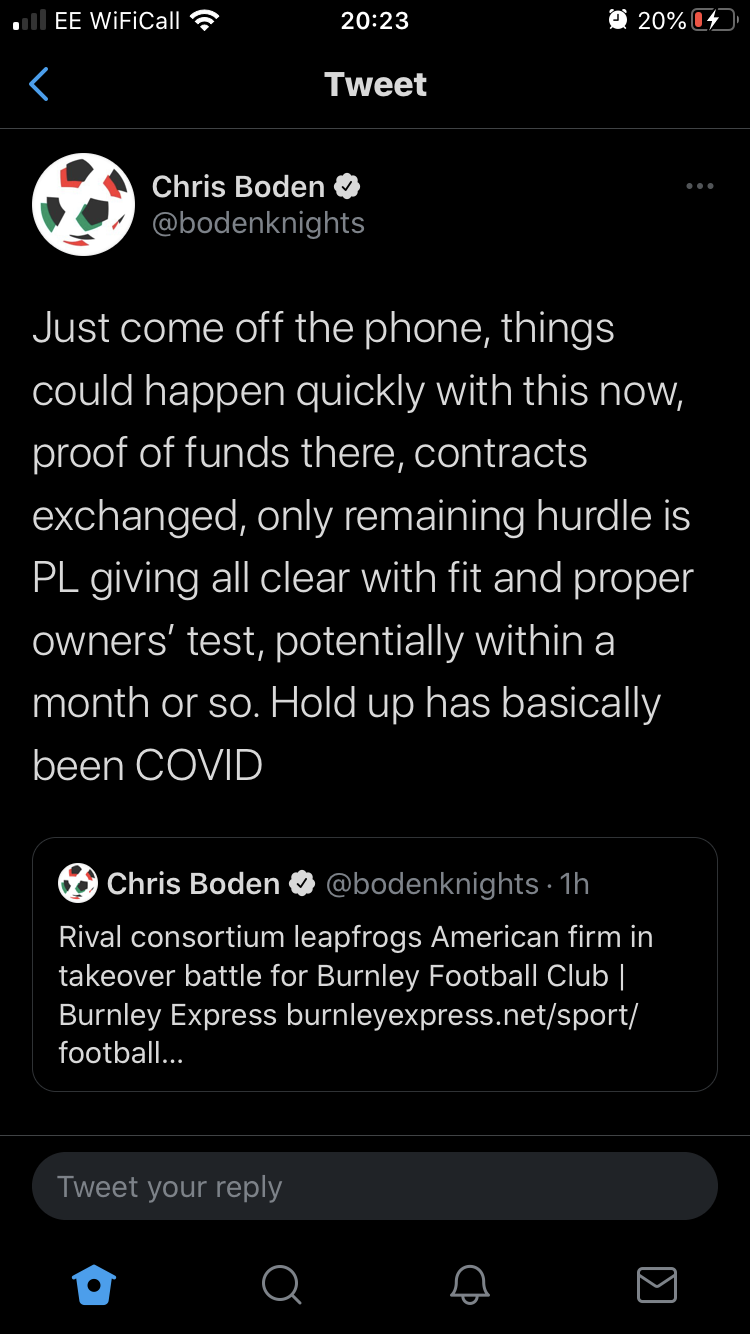Tap the verified badge beside Chris Boden
The width and height of the screenshot is (750, 1334).
click(x=347, y=186)
